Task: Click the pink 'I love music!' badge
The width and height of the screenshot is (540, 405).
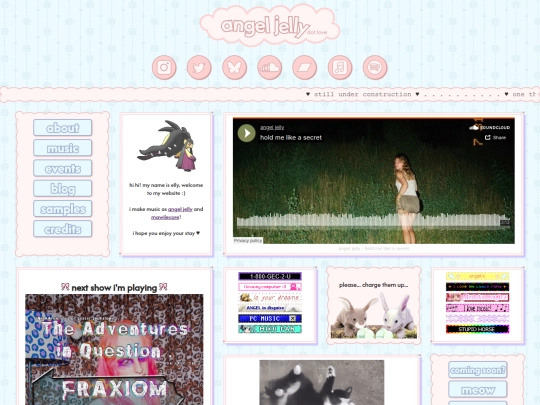Action: pos(477,308)
